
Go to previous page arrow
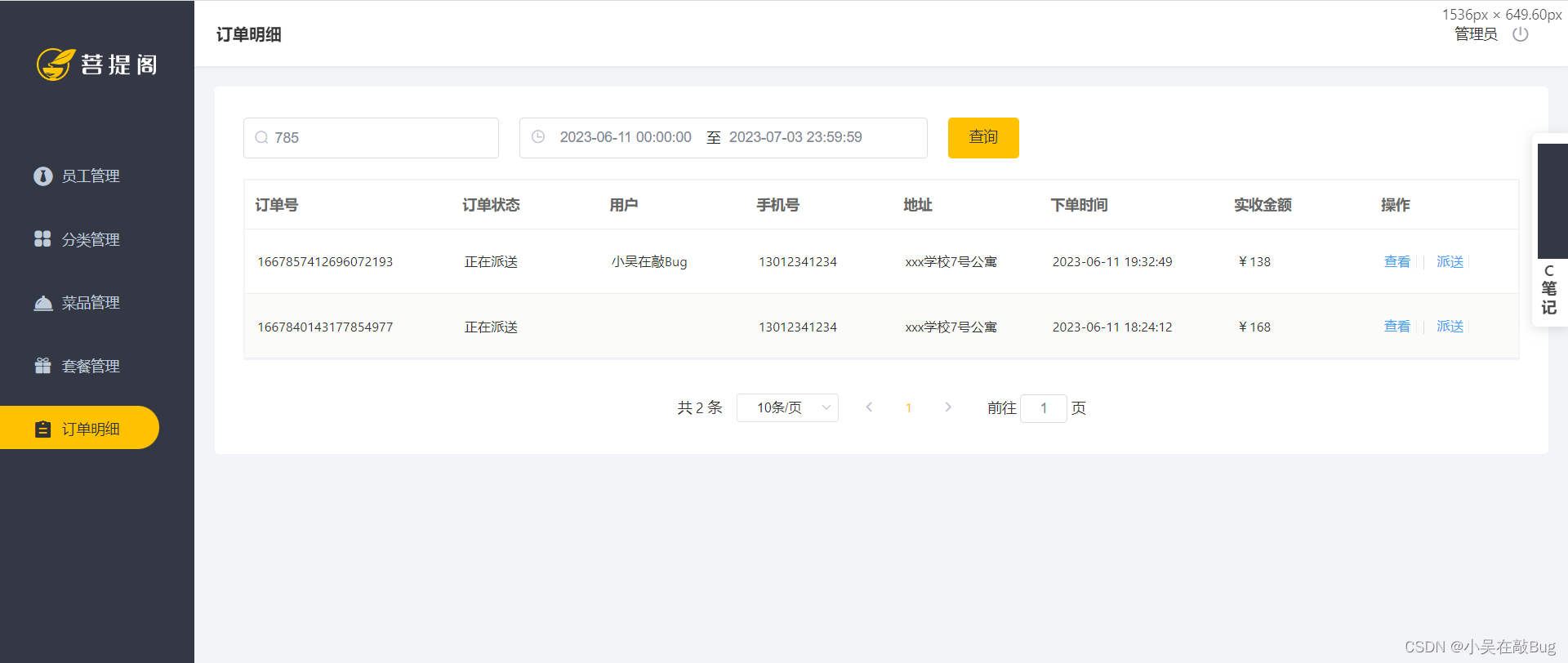869,407
